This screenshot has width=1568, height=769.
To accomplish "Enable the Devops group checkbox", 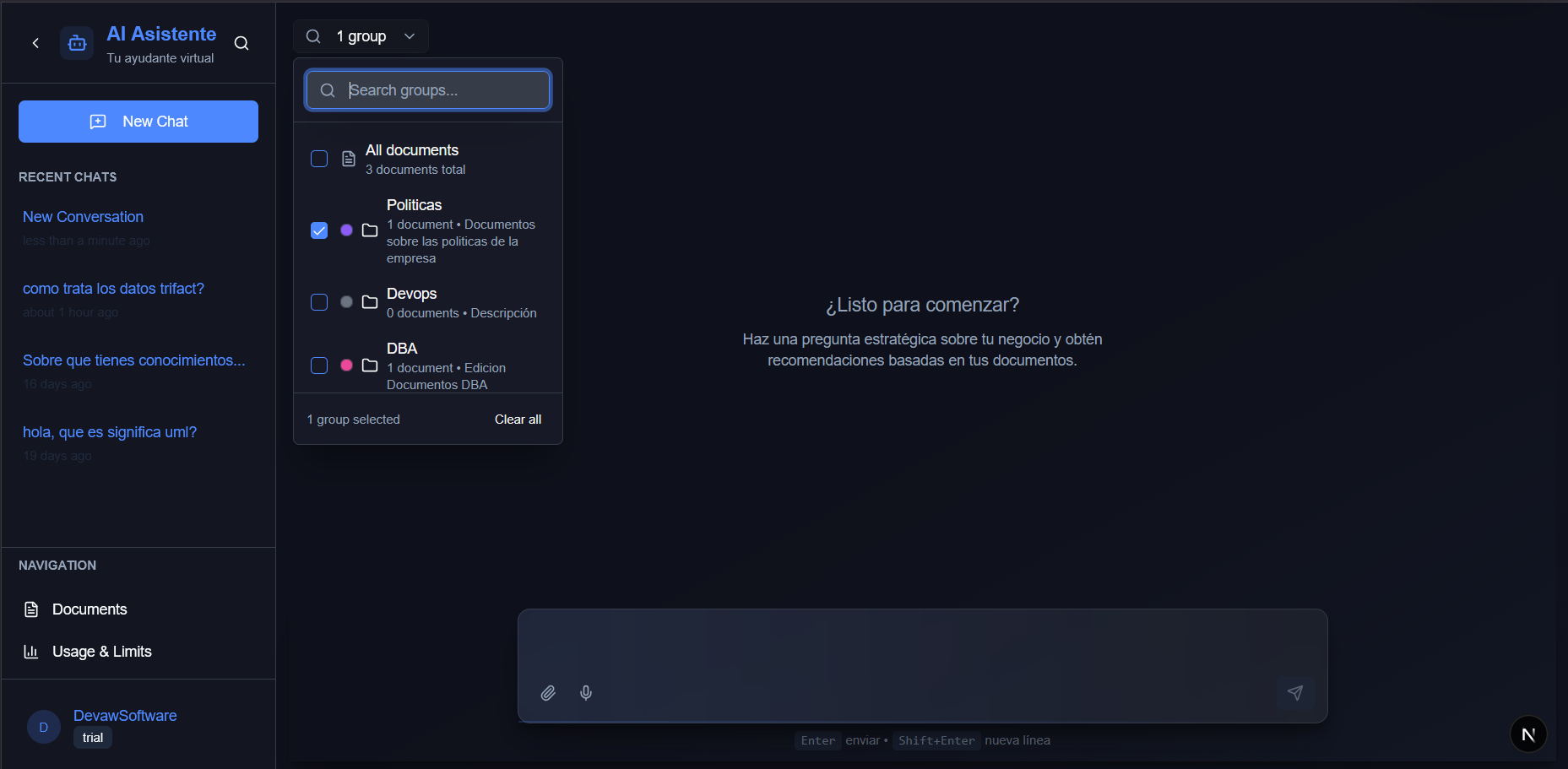I will [x=319, y=302].
